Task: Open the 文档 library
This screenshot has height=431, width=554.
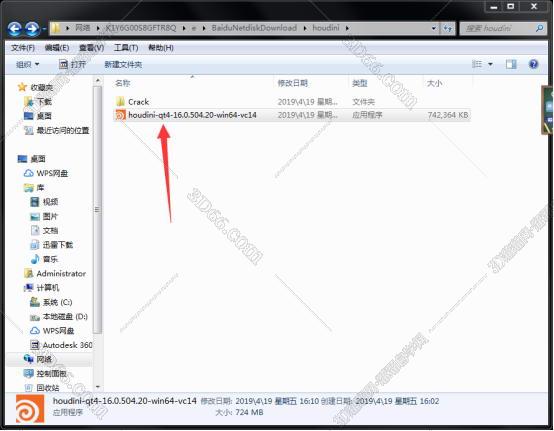Action: 50,231
